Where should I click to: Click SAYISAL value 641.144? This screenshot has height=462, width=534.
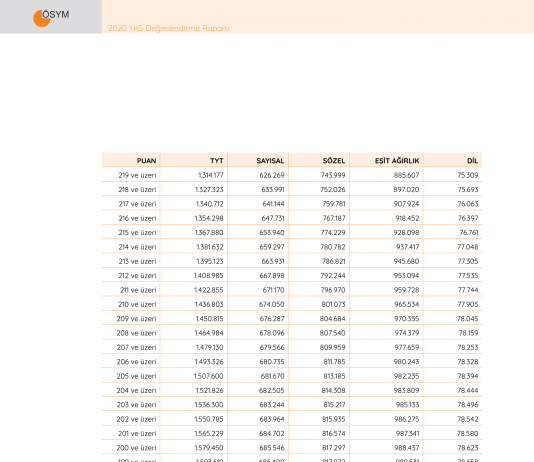(273, 204)
